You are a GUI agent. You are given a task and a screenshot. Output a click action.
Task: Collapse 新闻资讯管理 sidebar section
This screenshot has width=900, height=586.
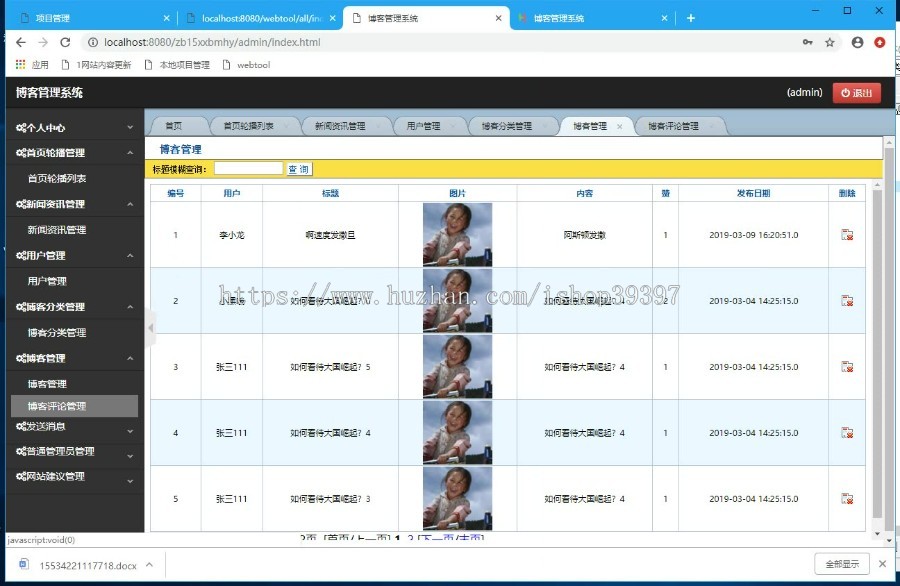pyautogui.click(x=75, y=204)
